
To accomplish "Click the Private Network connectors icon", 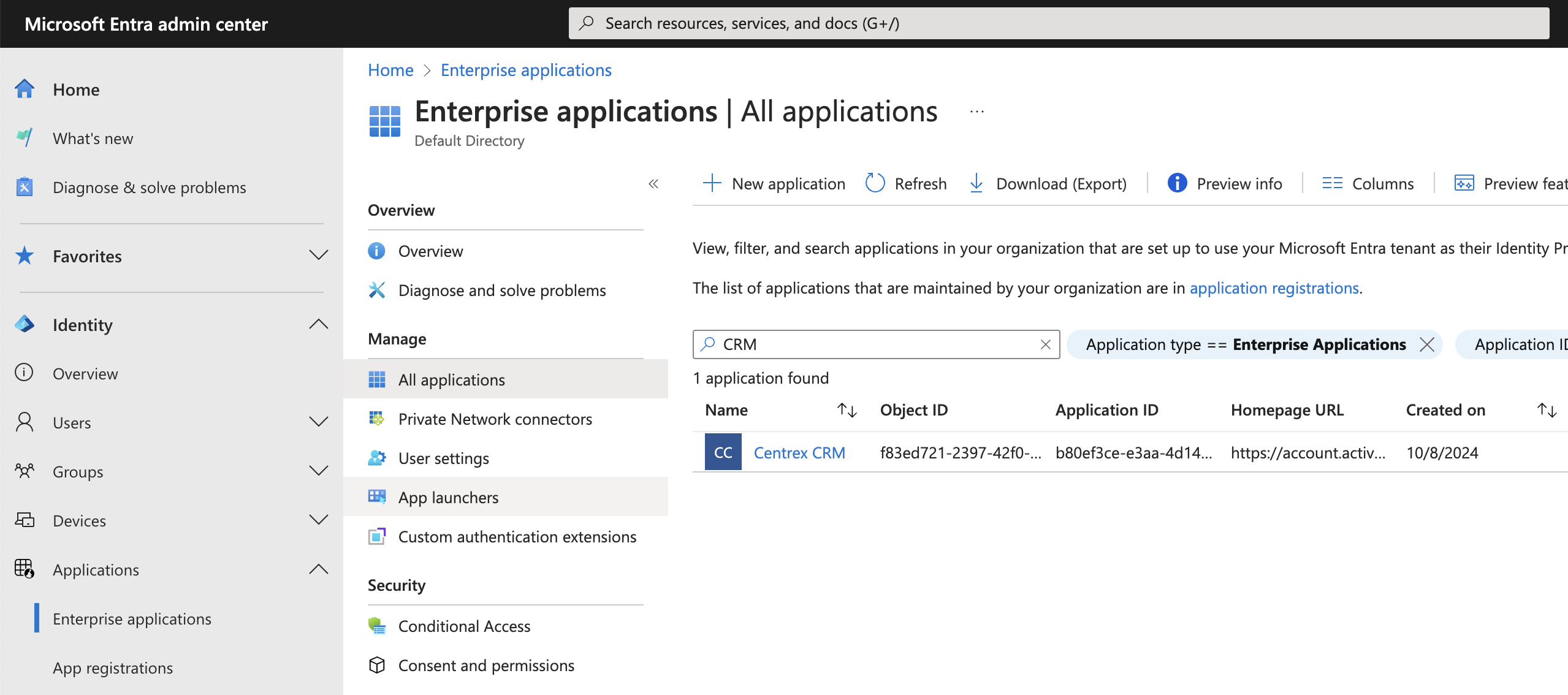I will click(x=377, y=419).
